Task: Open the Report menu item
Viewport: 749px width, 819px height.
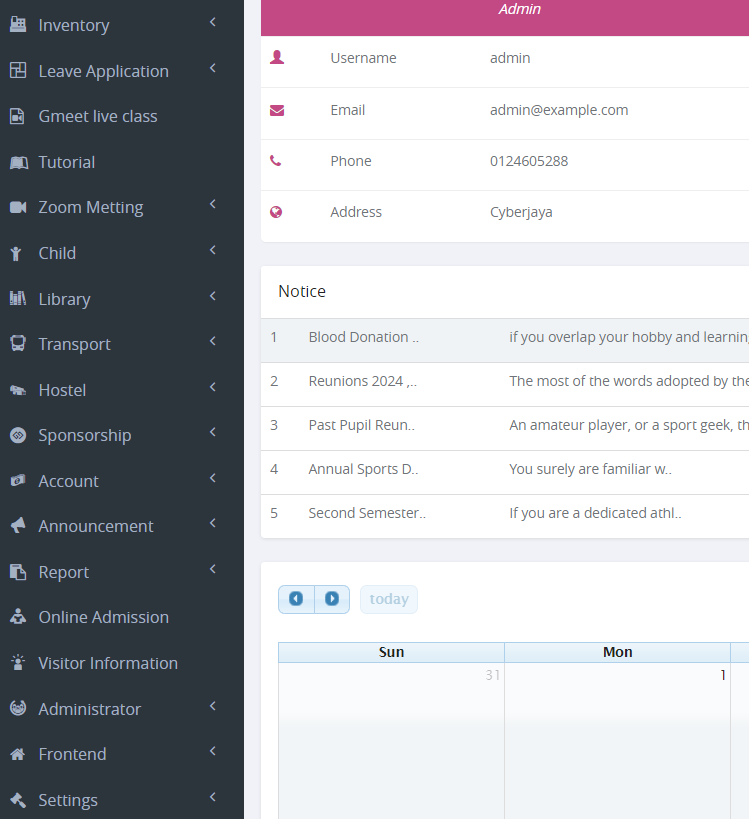Action: [64, 572]
